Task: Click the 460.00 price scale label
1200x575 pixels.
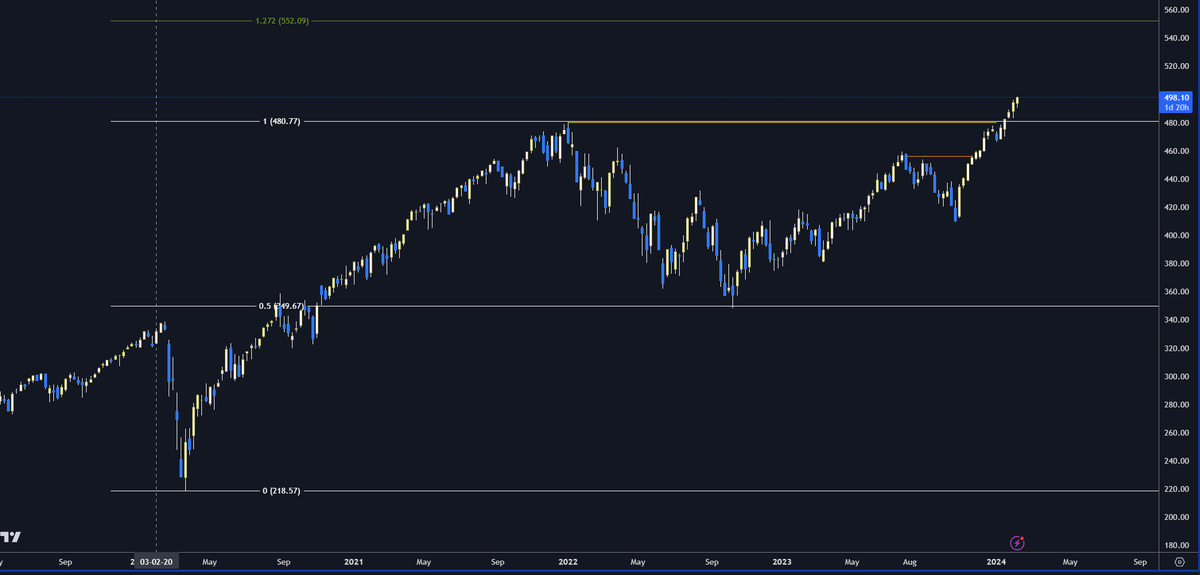Action: point(1175,151)
